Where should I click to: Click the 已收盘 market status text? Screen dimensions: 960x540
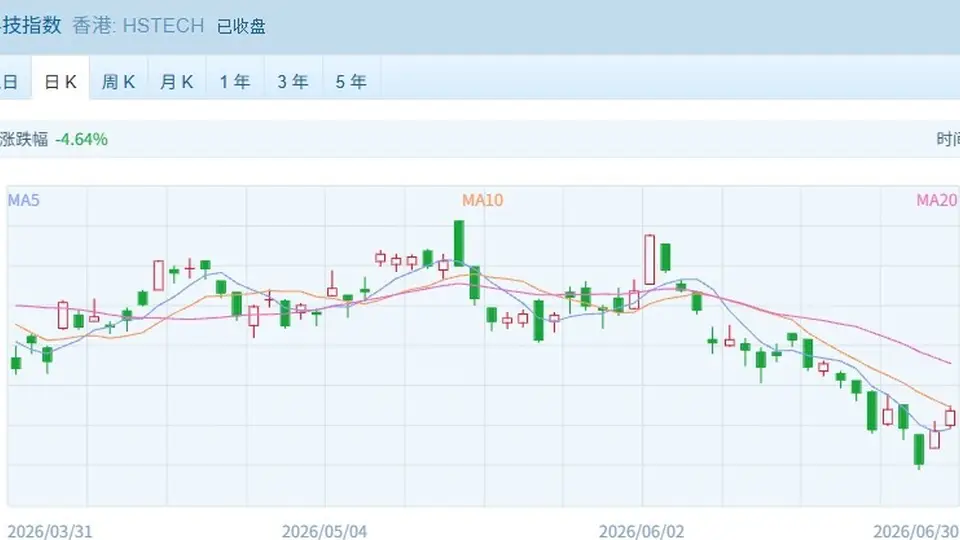click(x=241, y=26)
